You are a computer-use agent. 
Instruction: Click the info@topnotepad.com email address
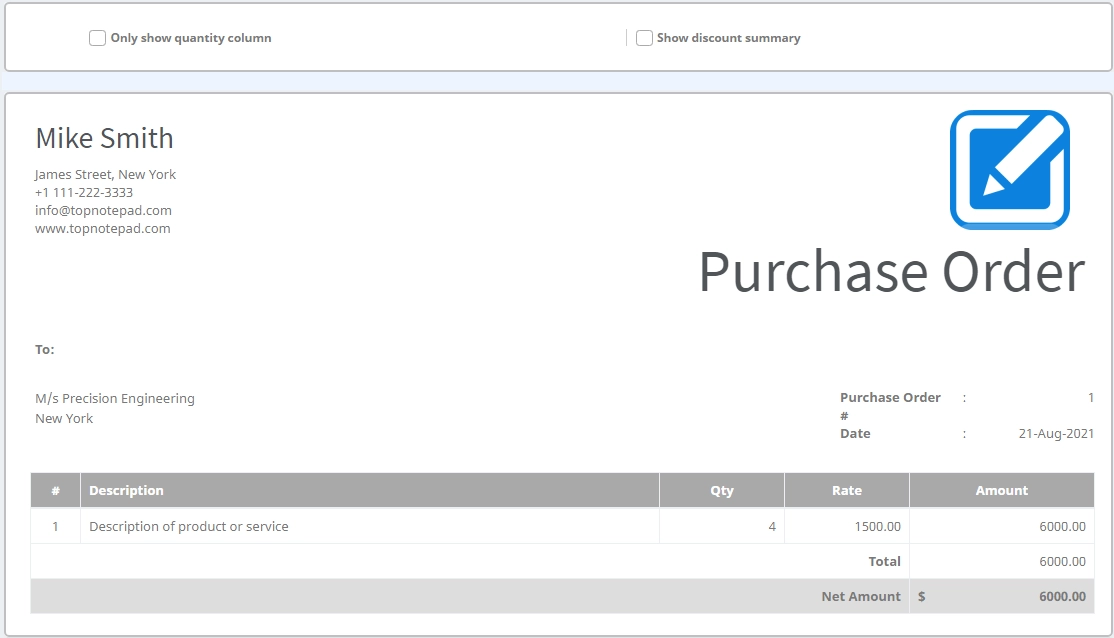pos(103,210)
